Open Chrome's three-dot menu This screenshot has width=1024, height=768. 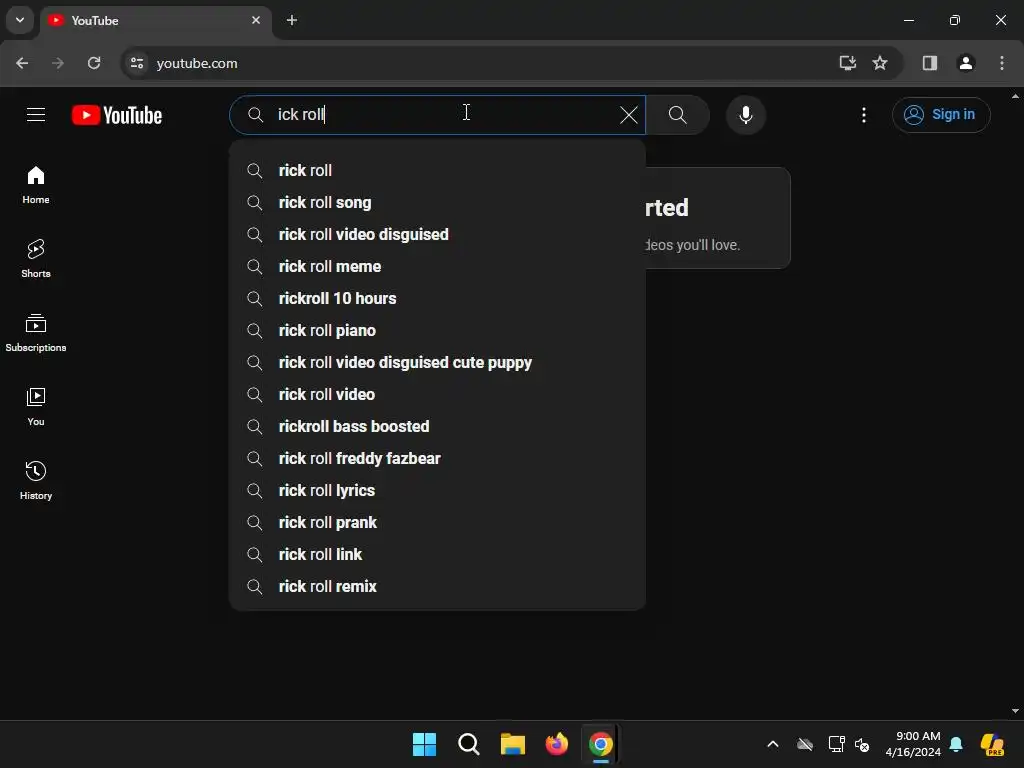(x=1001, y=63)
